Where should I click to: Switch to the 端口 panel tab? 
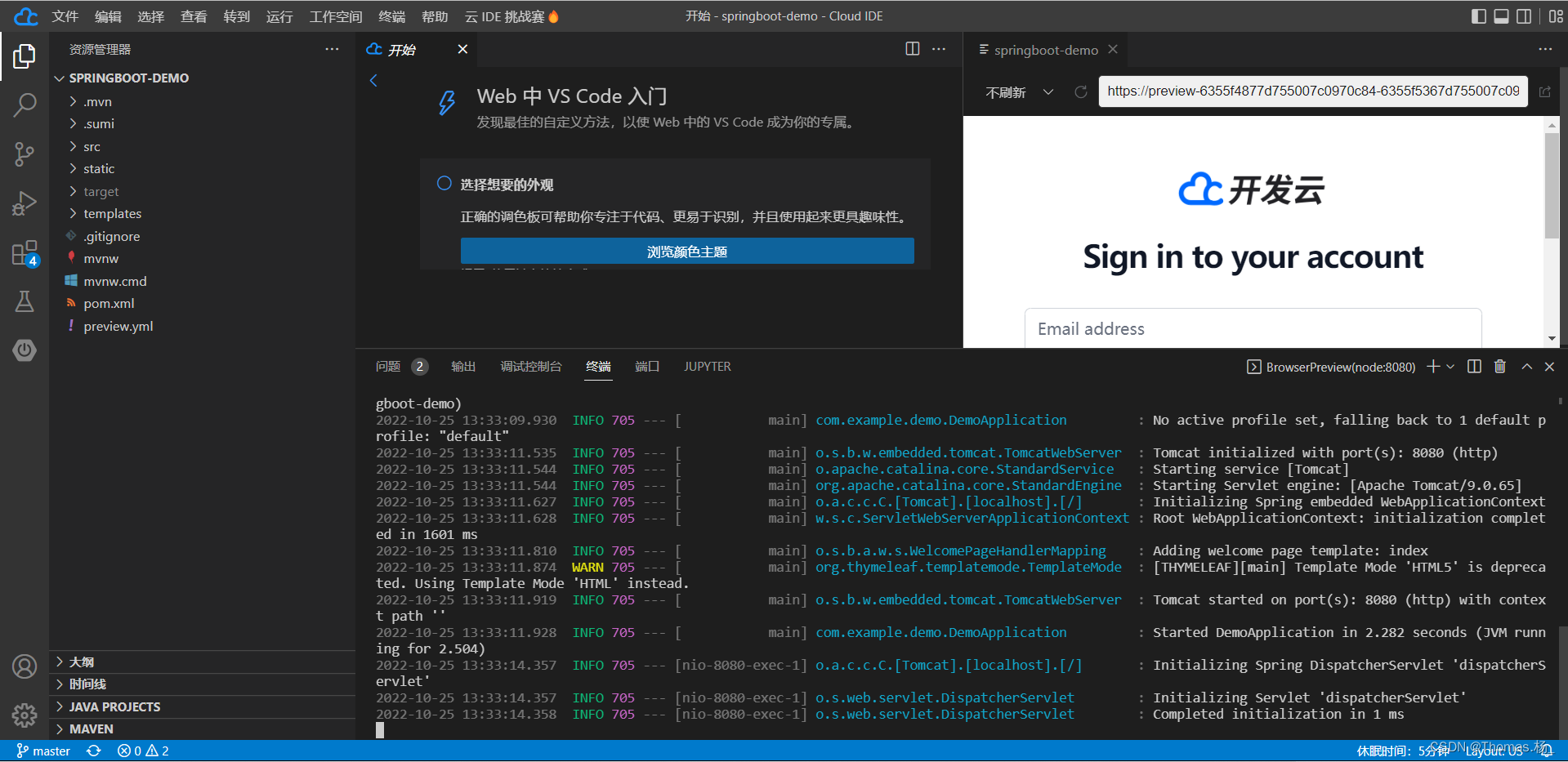647,367
